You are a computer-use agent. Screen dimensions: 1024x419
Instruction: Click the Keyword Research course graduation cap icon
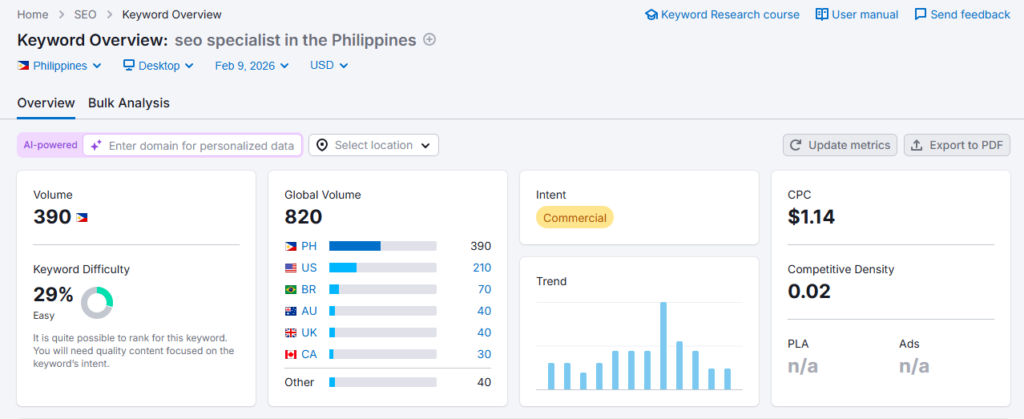(x=651, y=15)
